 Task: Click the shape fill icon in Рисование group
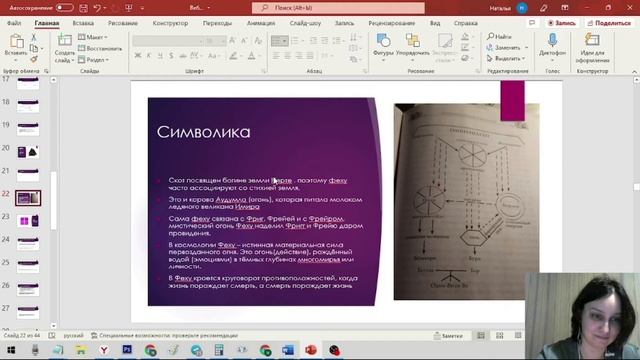coord(465,37)
